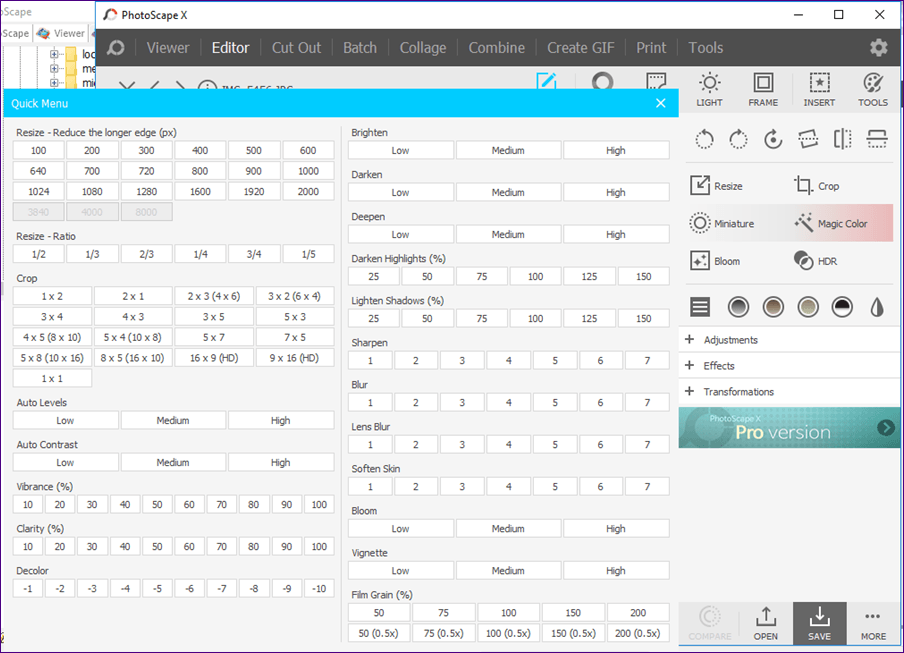Click the Magic Color tool
The height and width of the screenshot is (653, 904).
(831, 223)
